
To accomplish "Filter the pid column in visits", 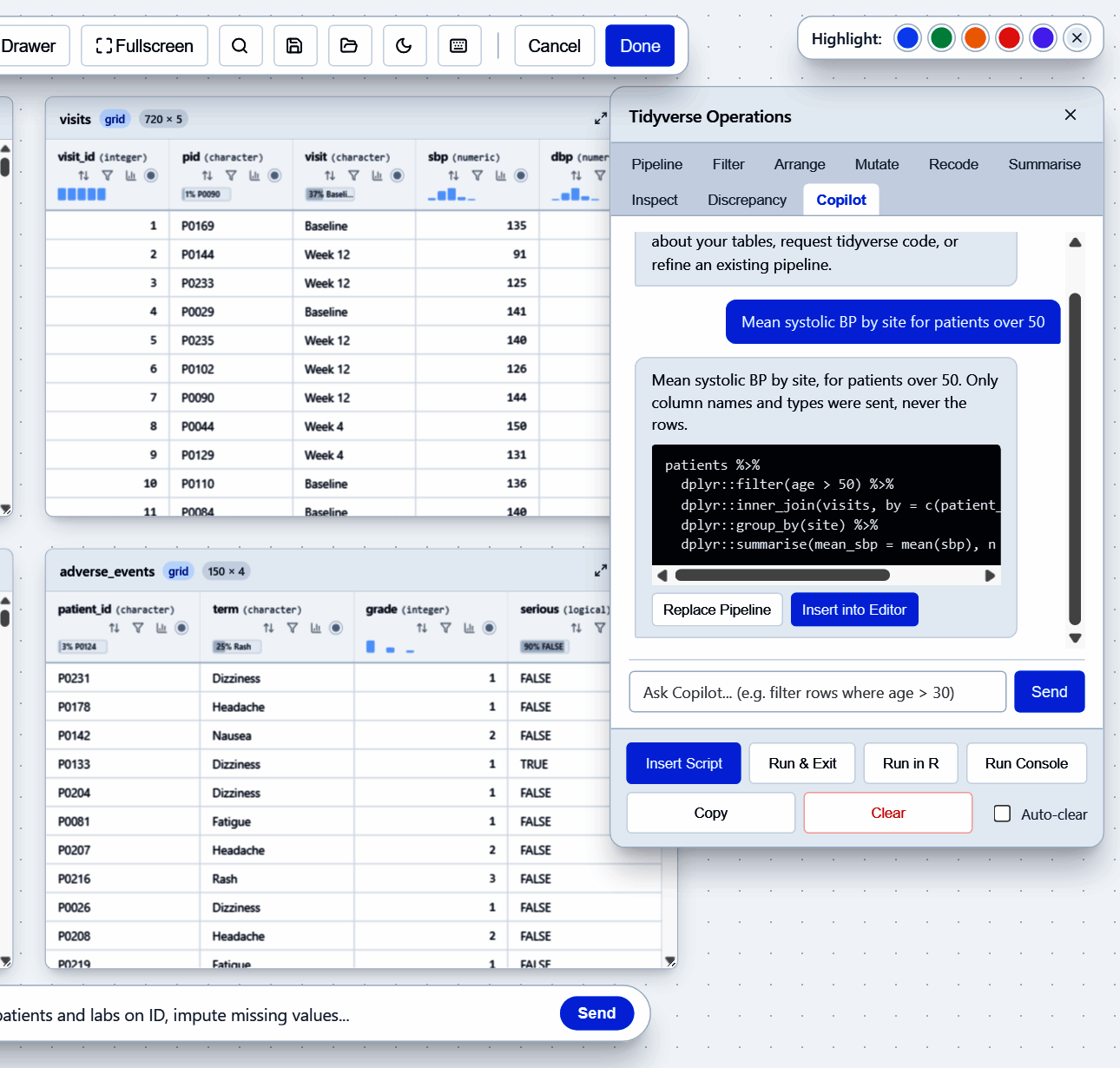I will pyautogui.click(x=231, y=175).
